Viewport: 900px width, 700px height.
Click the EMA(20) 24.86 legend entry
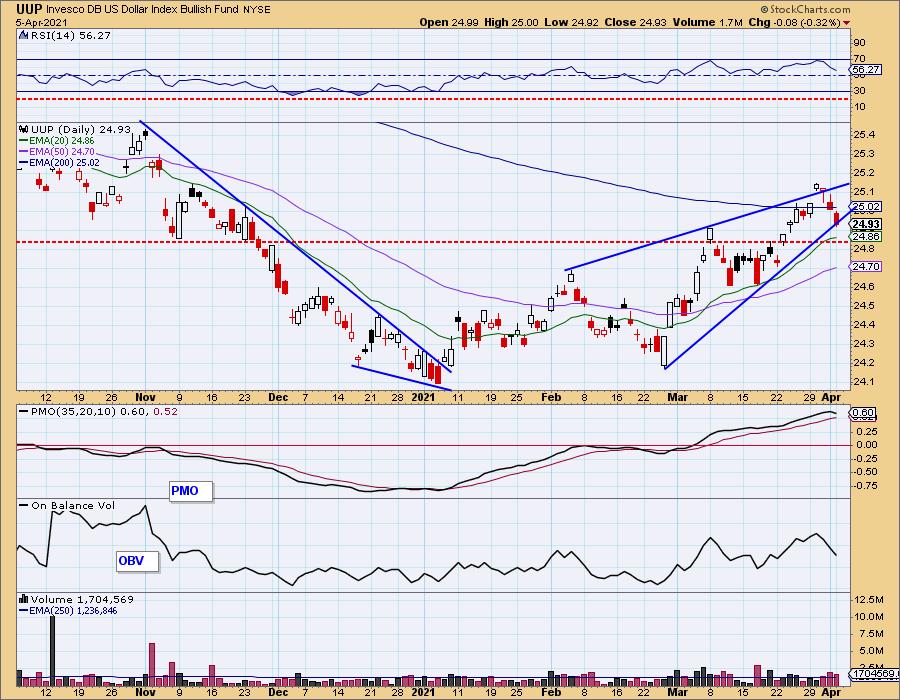tap(56, 141)
